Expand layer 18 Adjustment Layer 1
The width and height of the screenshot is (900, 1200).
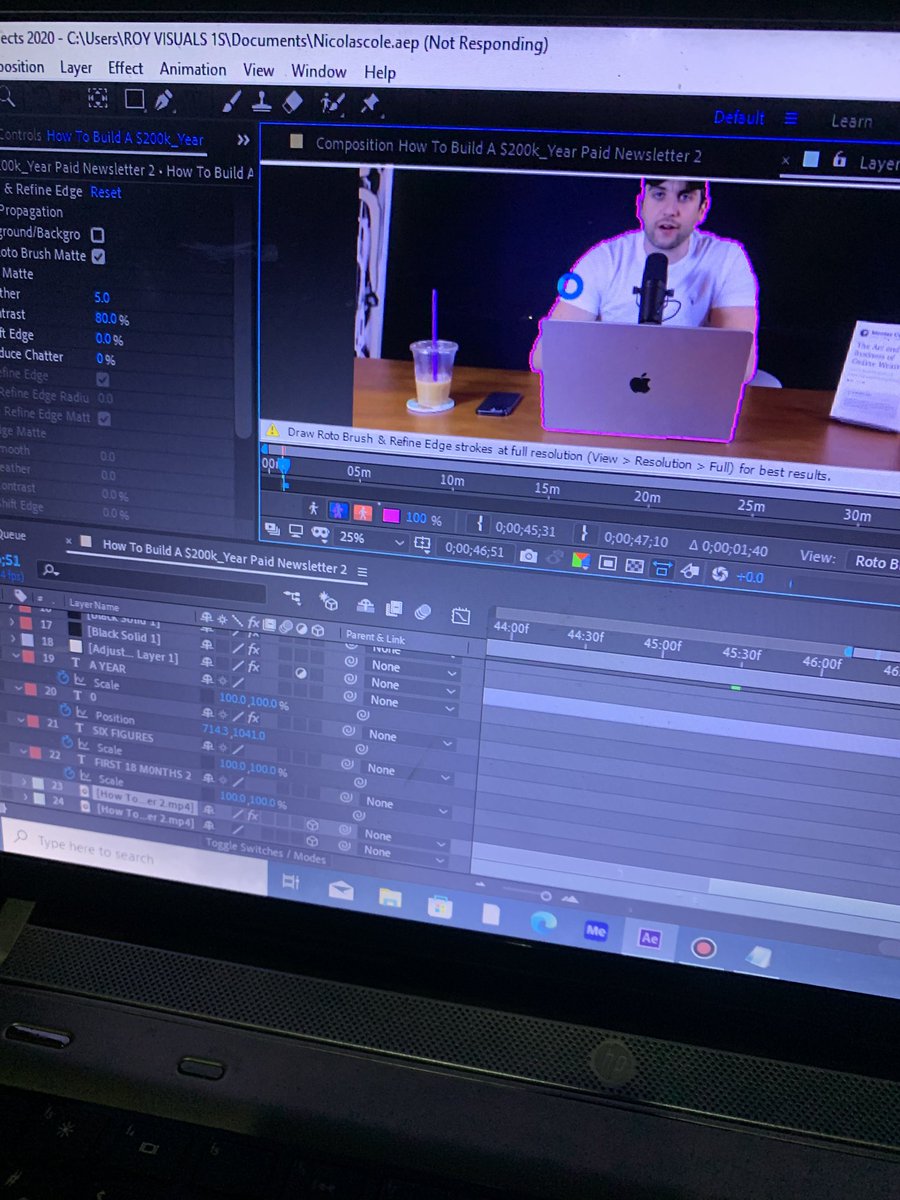pyautogui.click(x=12, y=639)
